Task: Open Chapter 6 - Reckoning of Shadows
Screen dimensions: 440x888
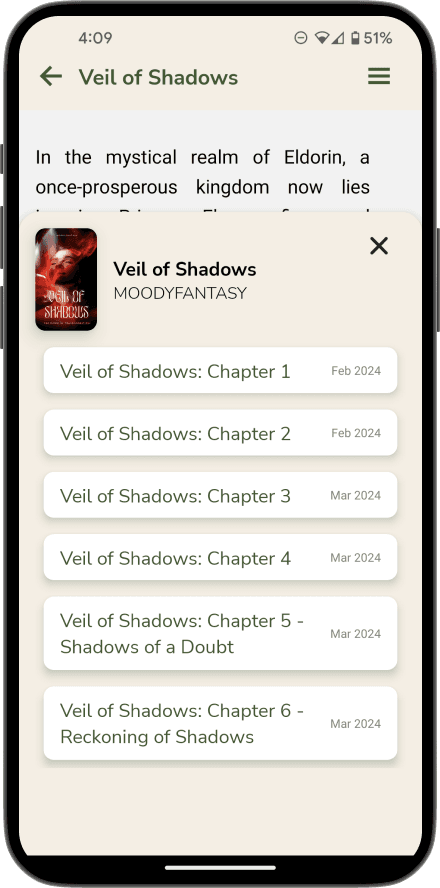Action: [220, 724]
